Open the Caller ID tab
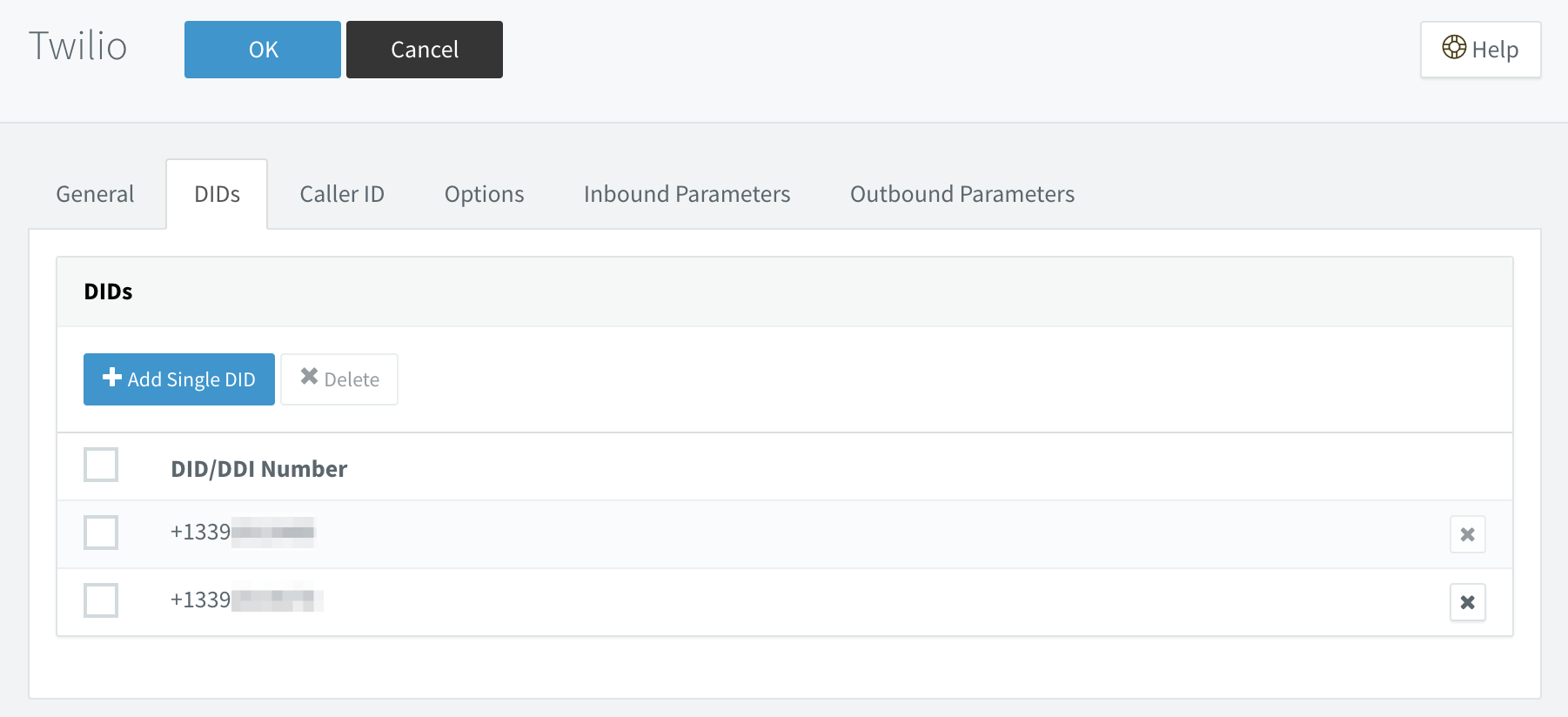The image size is (1568, 717). (342, 194)
